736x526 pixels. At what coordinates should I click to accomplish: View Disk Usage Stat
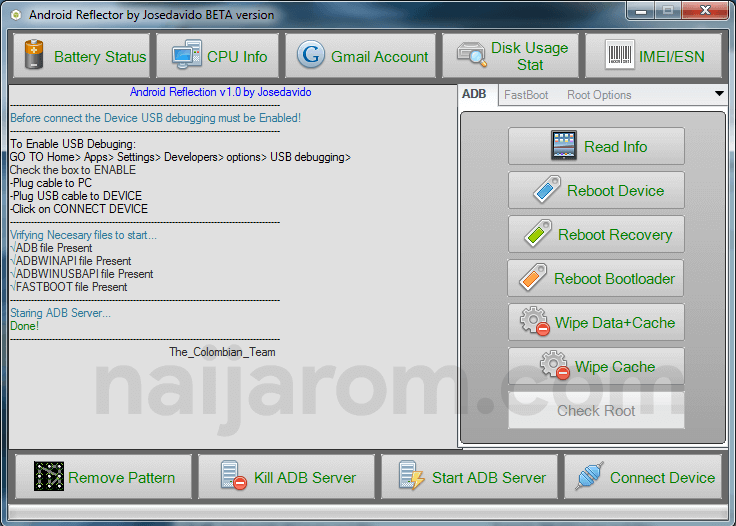tap(510, 55)
